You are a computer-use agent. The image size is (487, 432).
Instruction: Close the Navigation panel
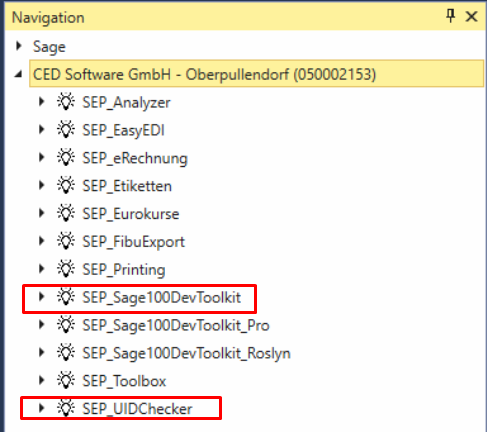(471, 16)
